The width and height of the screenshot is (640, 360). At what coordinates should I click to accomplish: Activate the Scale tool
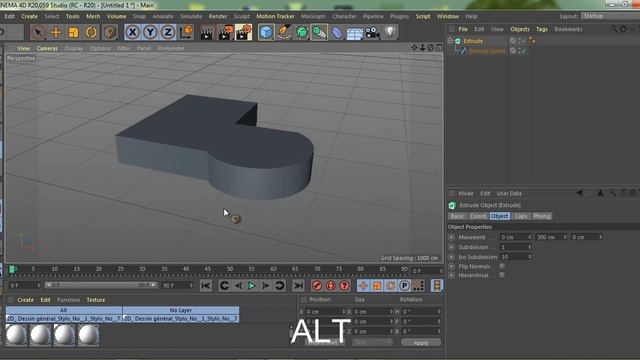[73, 32]
